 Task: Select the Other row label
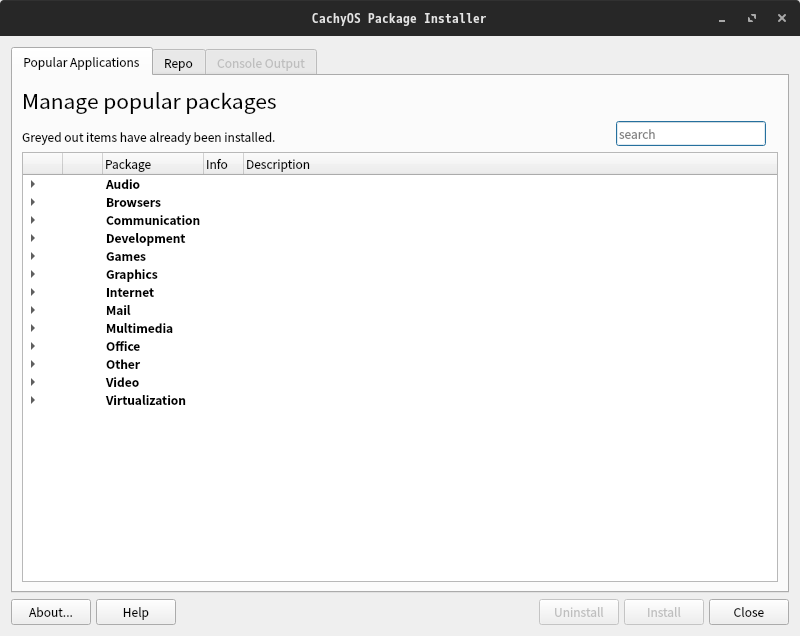[122, 365]
